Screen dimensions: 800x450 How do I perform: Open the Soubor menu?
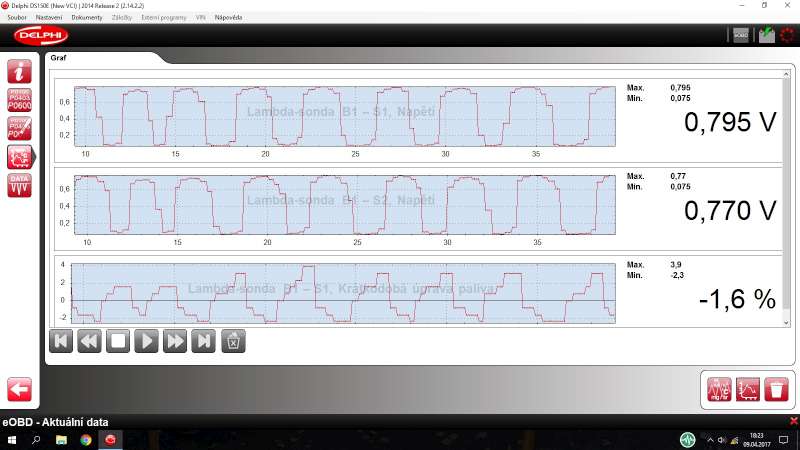pyautogui.click(x=18, y=18)
